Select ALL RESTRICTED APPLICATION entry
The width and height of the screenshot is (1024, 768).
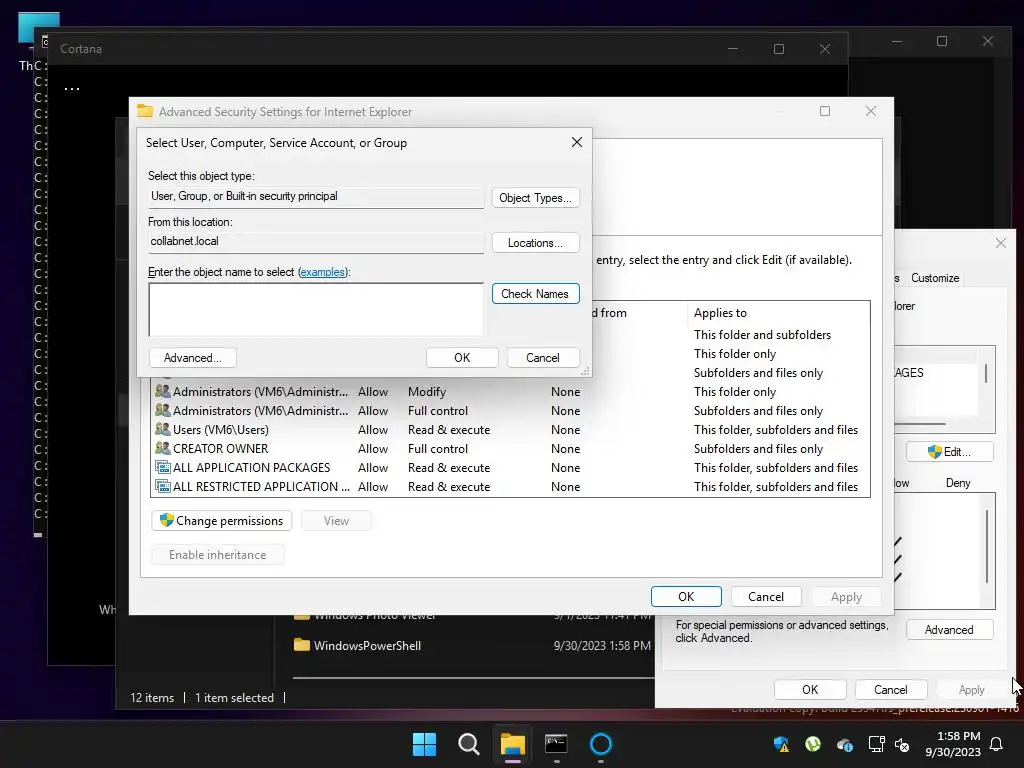pyautogui.click(x=510, y=487)
